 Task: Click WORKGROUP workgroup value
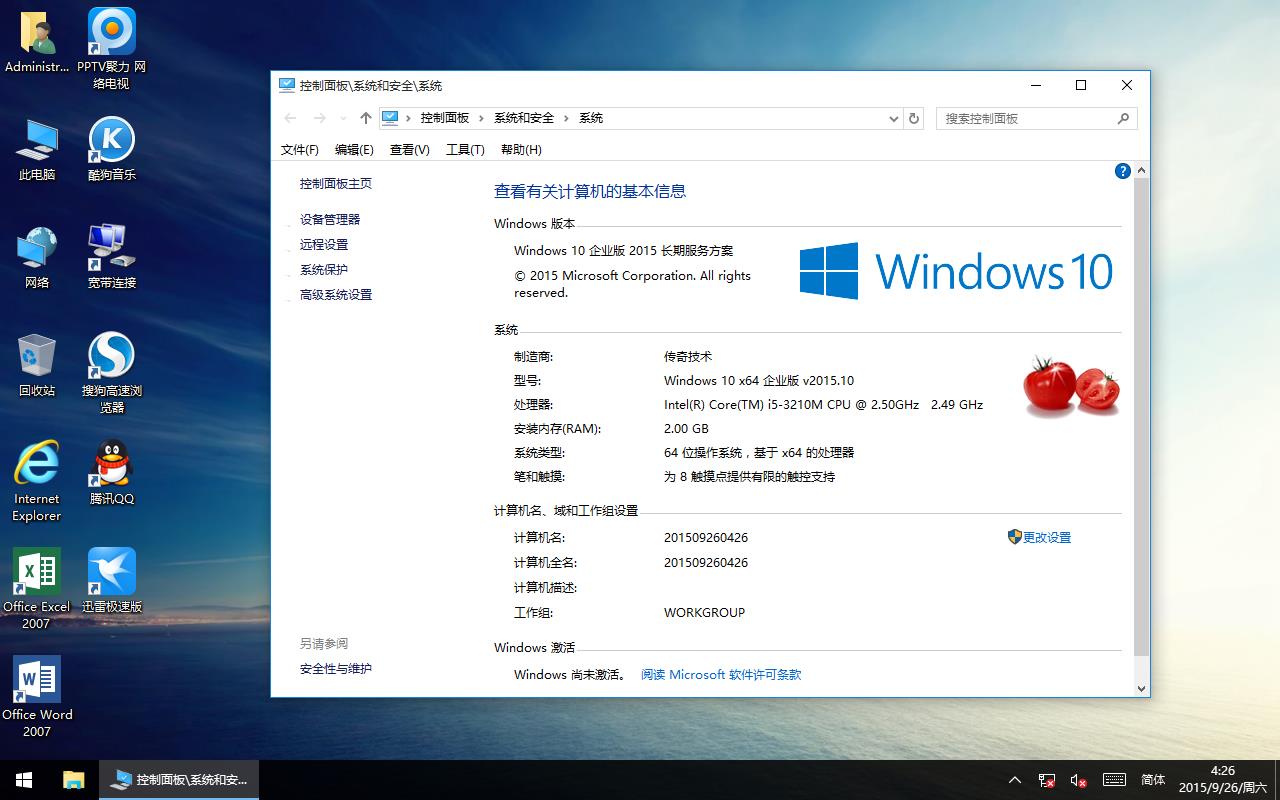click(704, 612)
